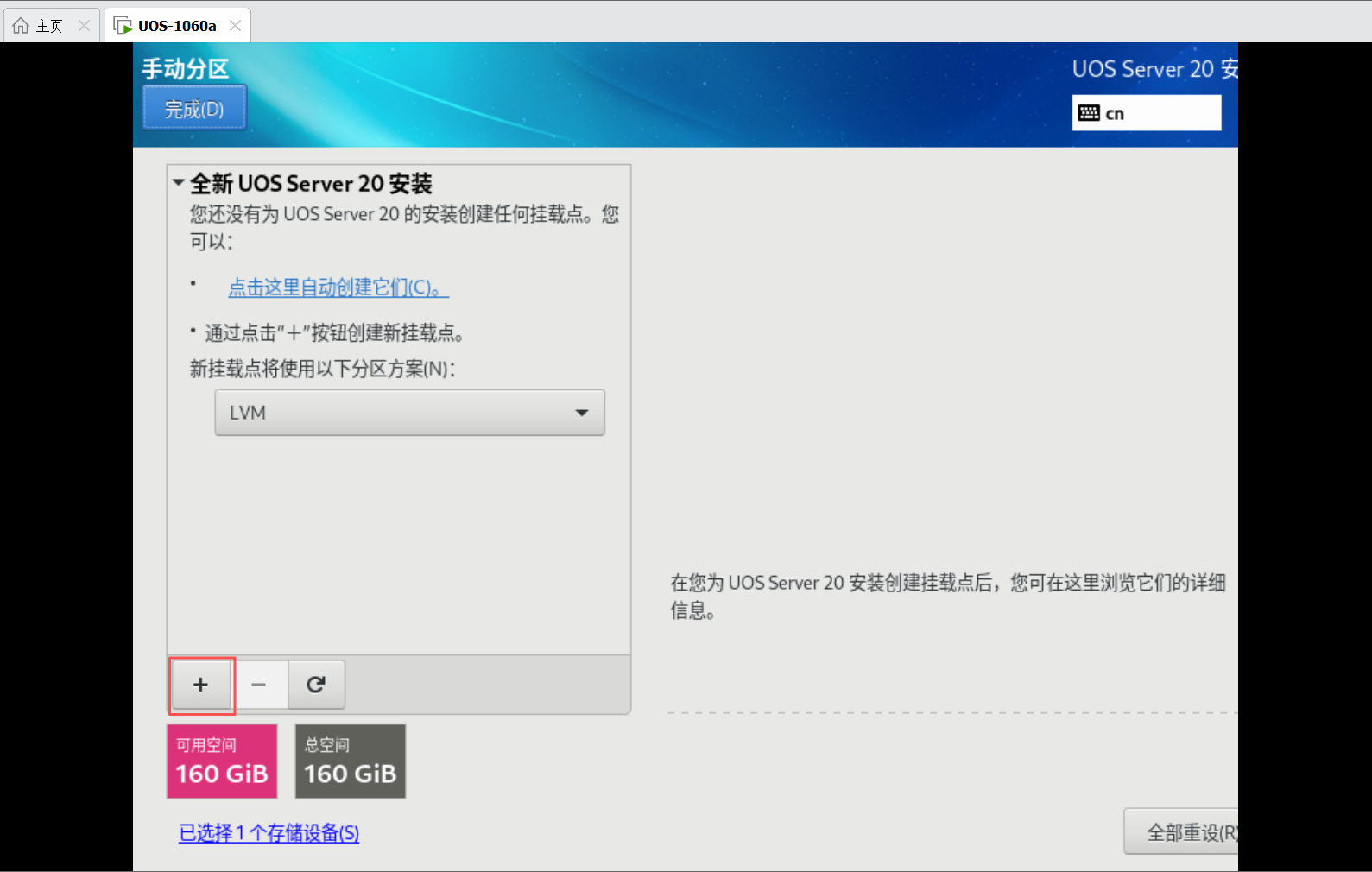The image size is (1372, 872).
Task: Click the 完成(D) button
Action: pos(194,108)
